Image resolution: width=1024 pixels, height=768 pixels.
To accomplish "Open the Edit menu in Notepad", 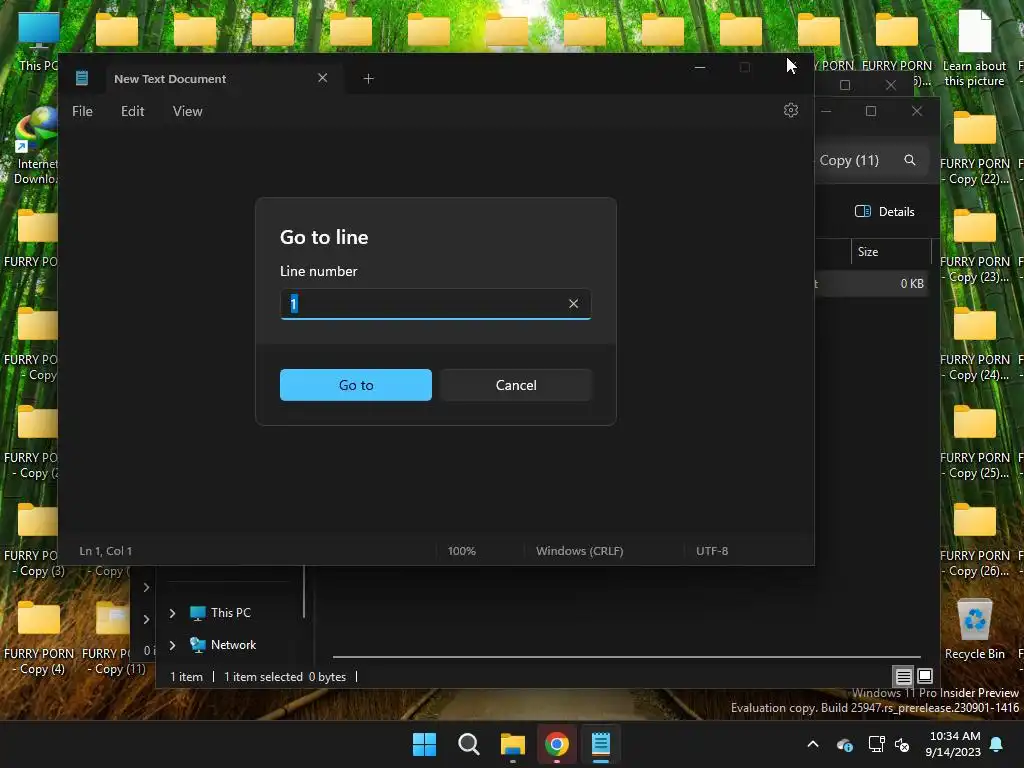I will tap(133, 112).
